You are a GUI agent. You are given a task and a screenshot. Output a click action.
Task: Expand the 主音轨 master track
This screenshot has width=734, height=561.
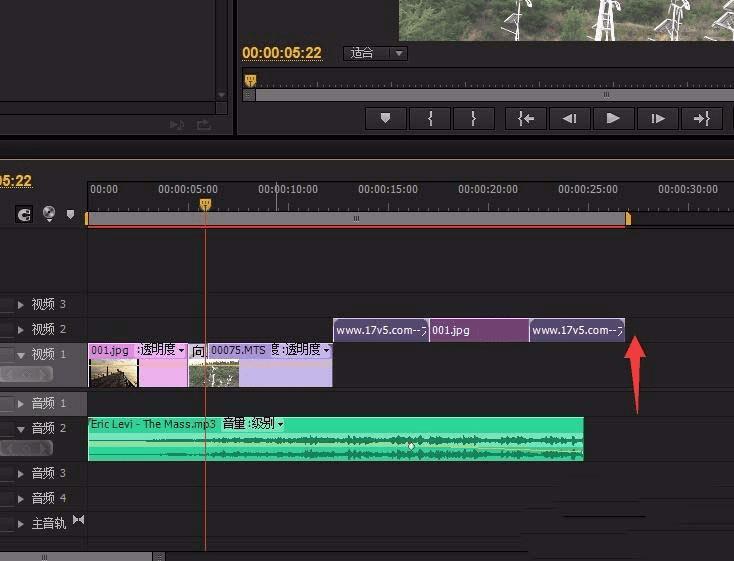click(21, 524)
